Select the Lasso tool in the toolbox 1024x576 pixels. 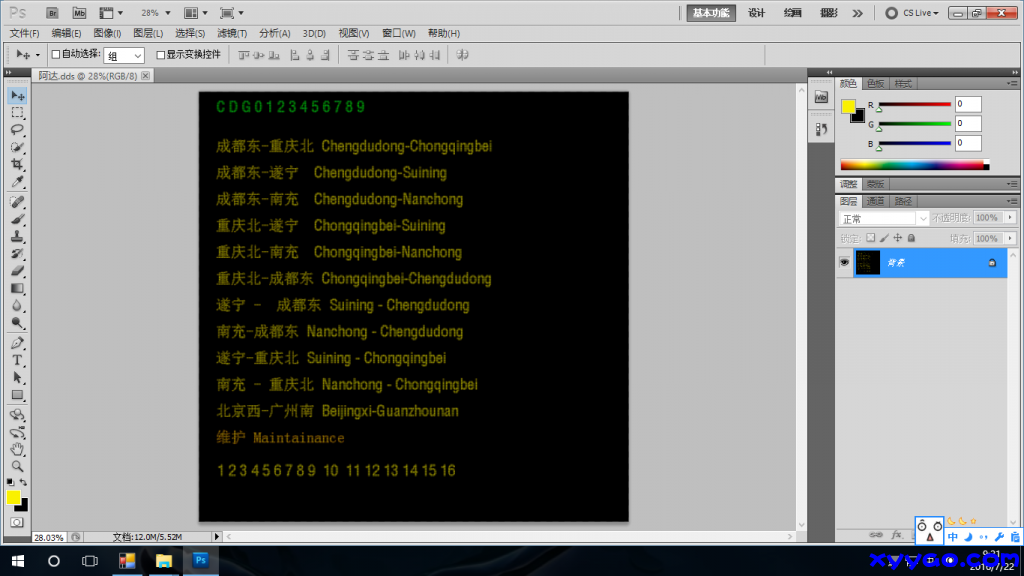[x=17, y=130]
